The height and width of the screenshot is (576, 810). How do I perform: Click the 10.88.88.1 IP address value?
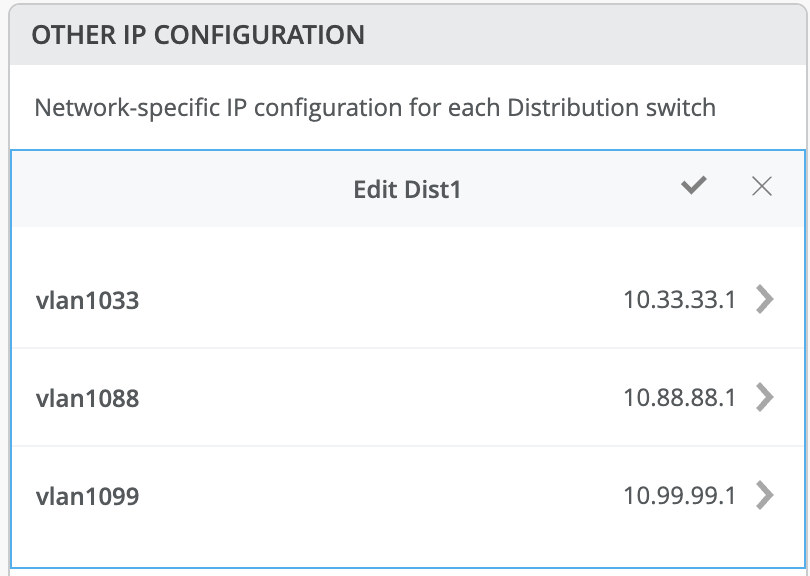coord(679,397)
